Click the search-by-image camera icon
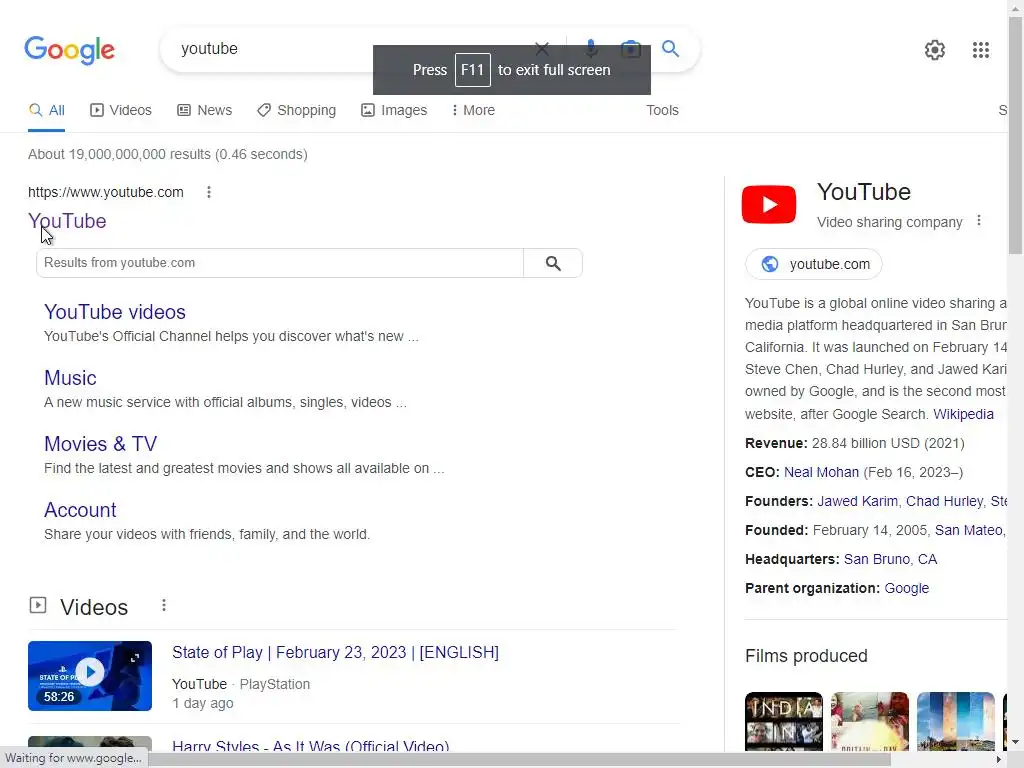 coord(630,49)
